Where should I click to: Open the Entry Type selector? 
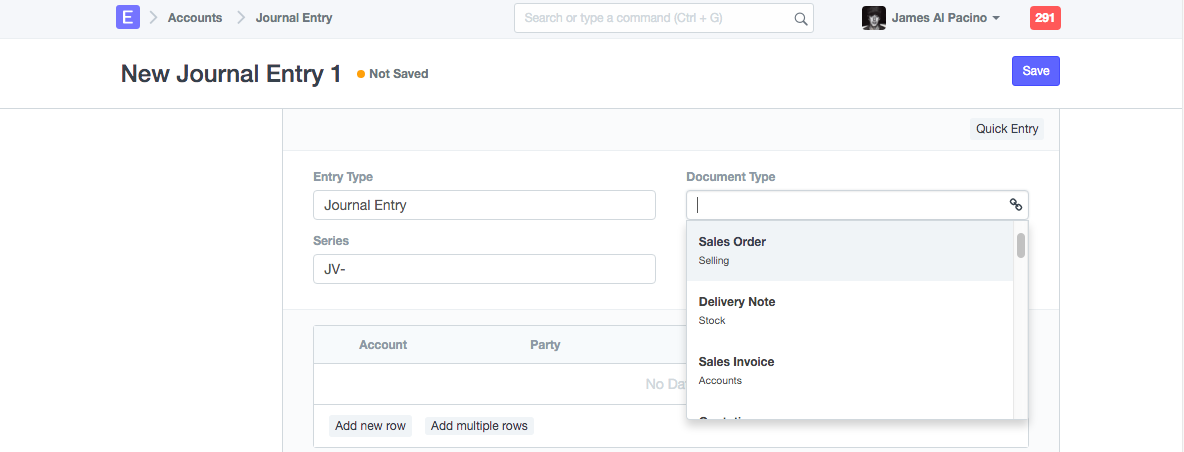(x=484, y=205)
